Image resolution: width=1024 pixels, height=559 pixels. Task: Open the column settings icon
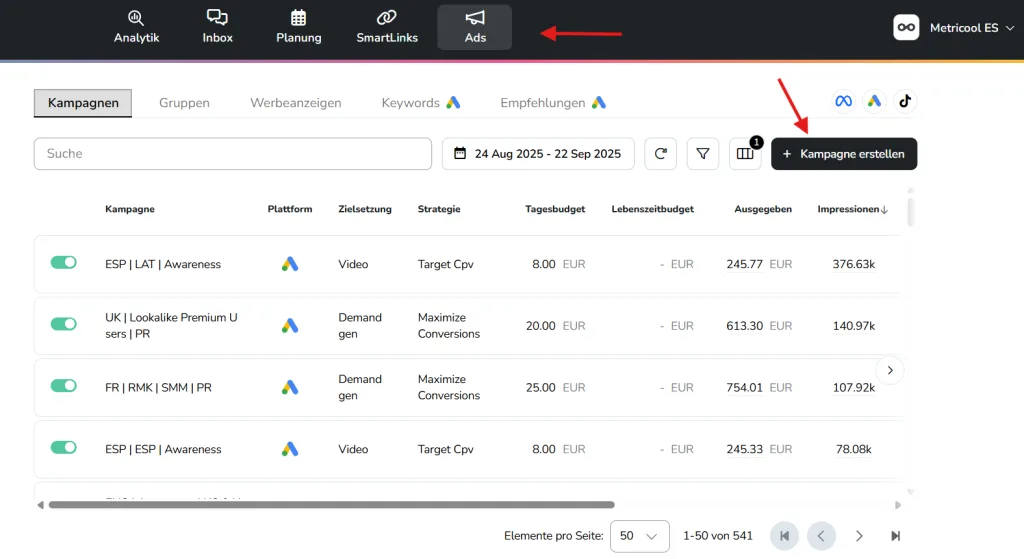click(745, 154)
